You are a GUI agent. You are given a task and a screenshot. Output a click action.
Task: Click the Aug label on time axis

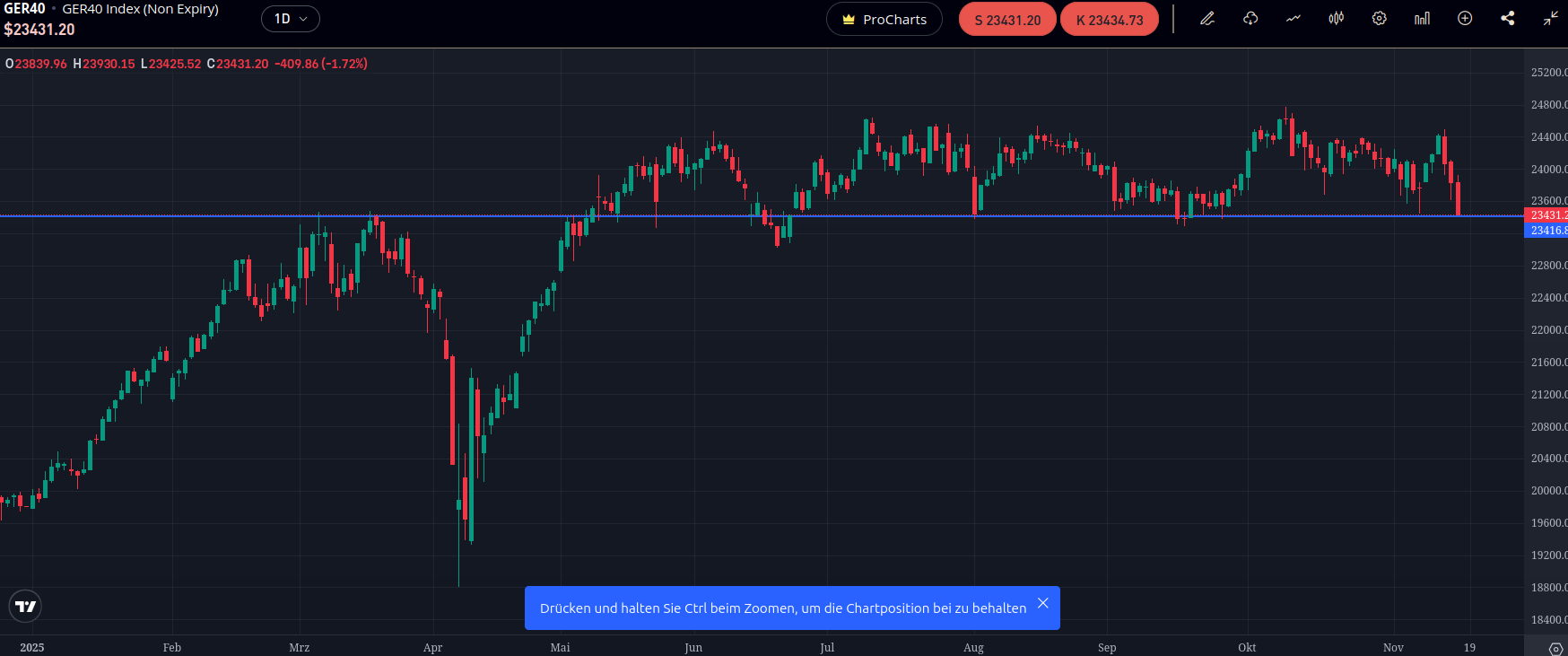tap(973, 648)
